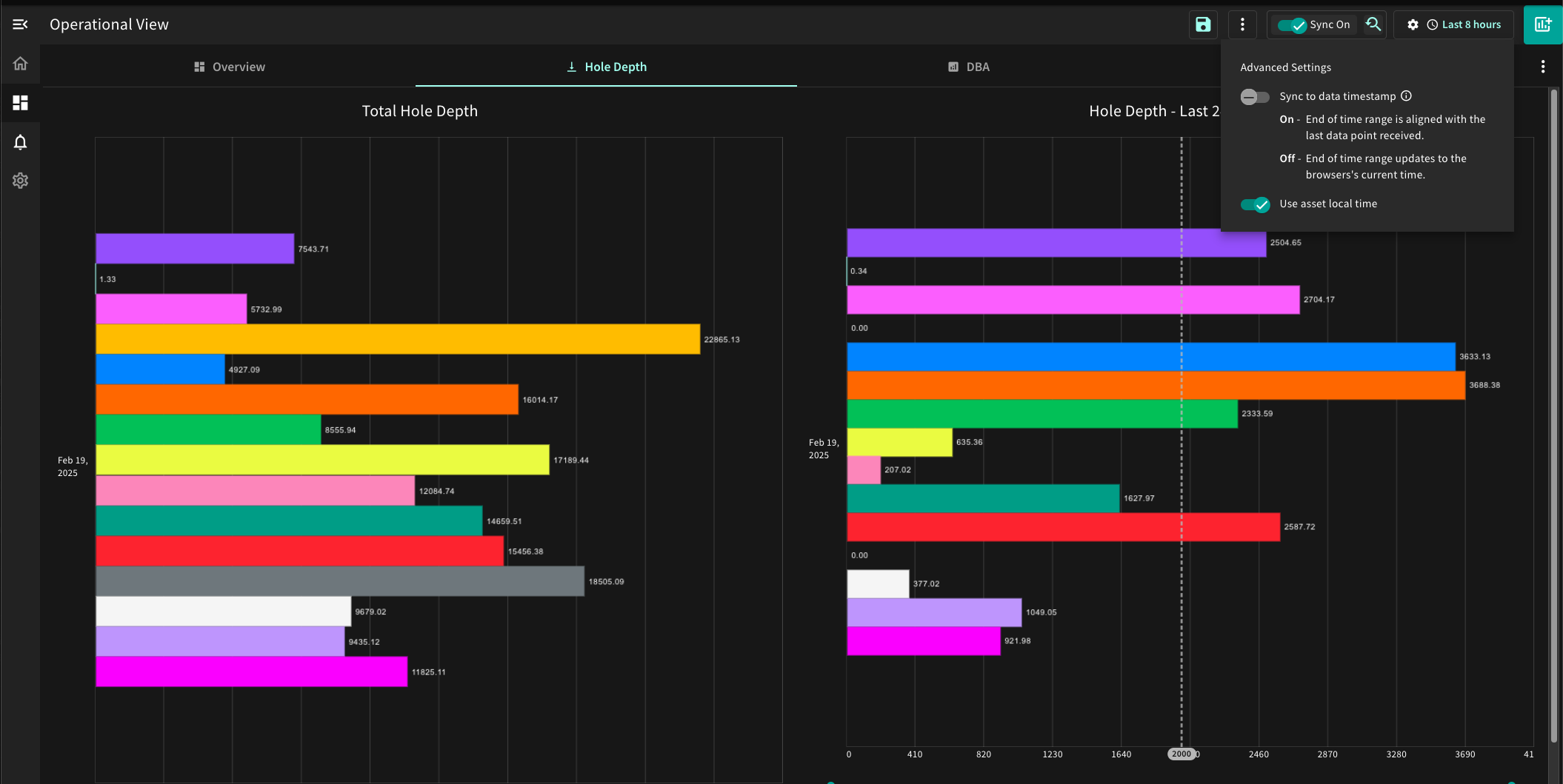The image size is (1563, 784).
Task: Switch to the DBA tab
Action: (x=968, y=67)
